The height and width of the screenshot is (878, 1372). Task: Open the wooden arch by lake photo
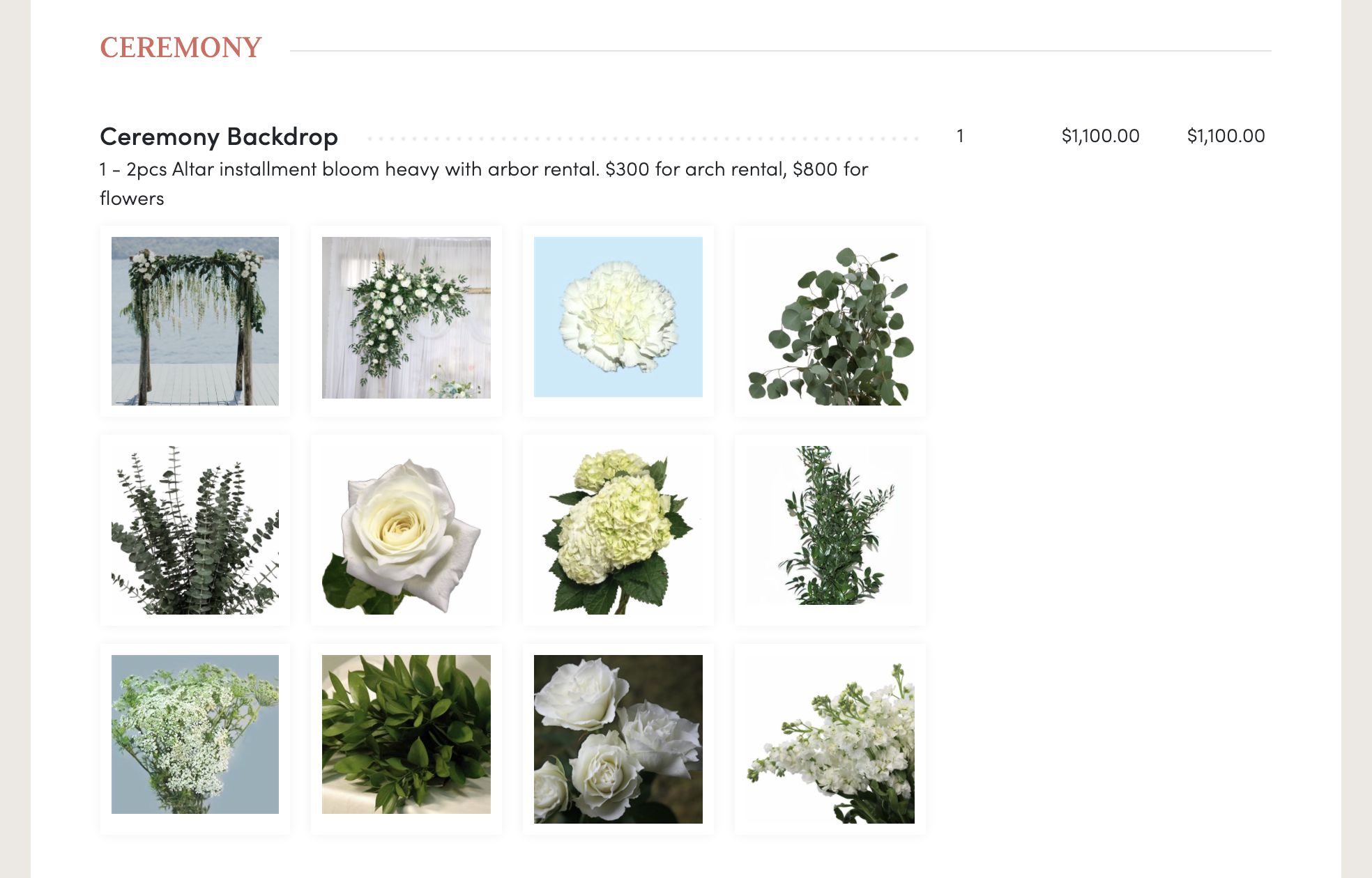pyautogui.click(x=195, y=321)
